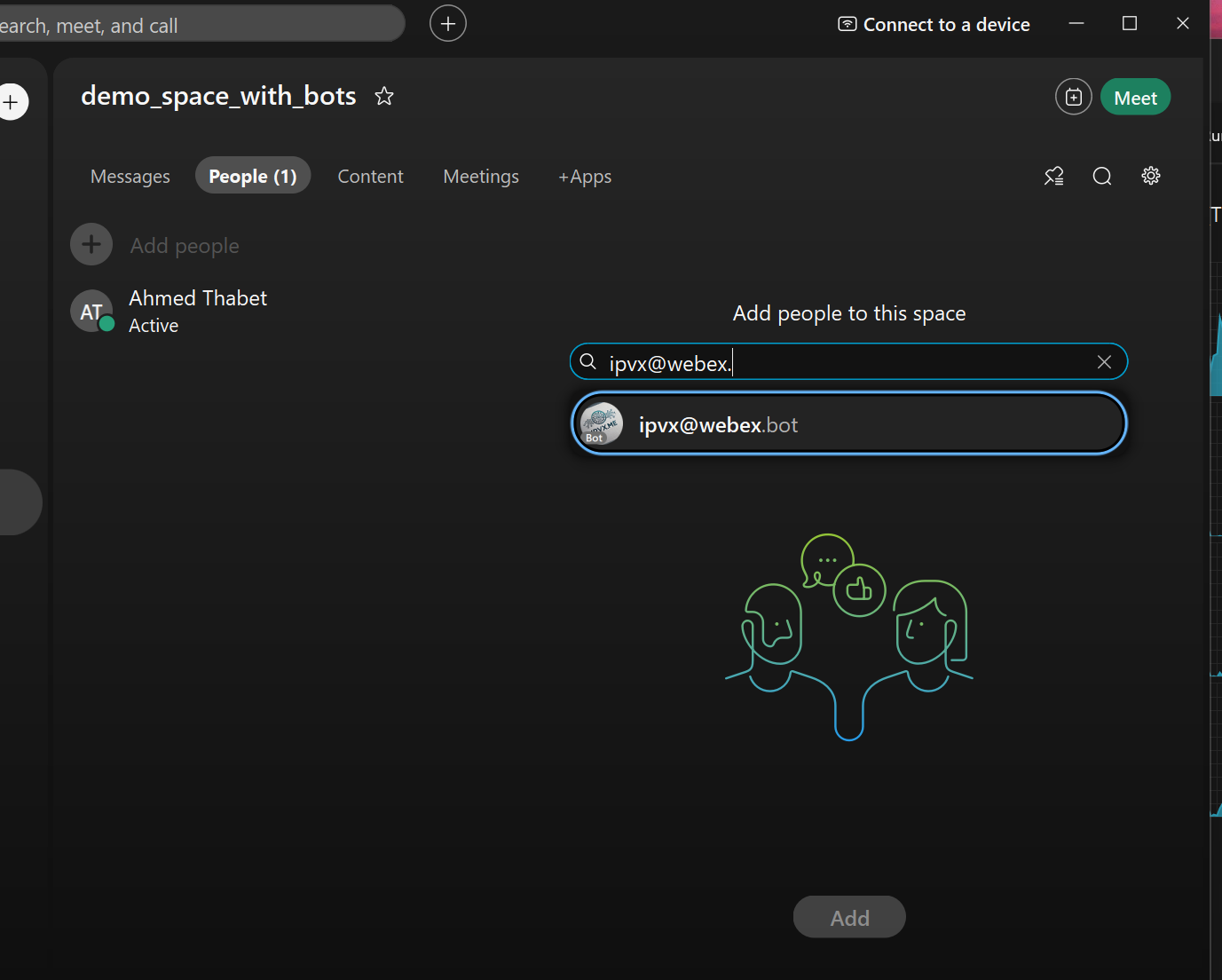1222x980 pixels.
Task: Open Ahmed Thabet's AT avatar
Action: pyautogui.click(x=91, y=312)
